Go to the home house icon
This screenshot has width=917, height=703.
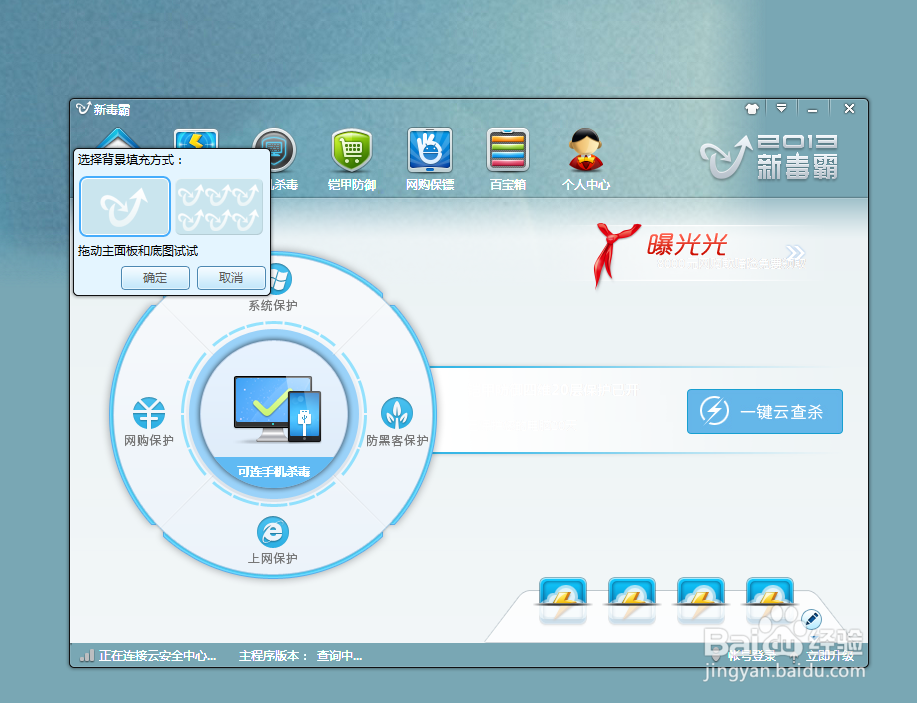click(x=118, y=138)
